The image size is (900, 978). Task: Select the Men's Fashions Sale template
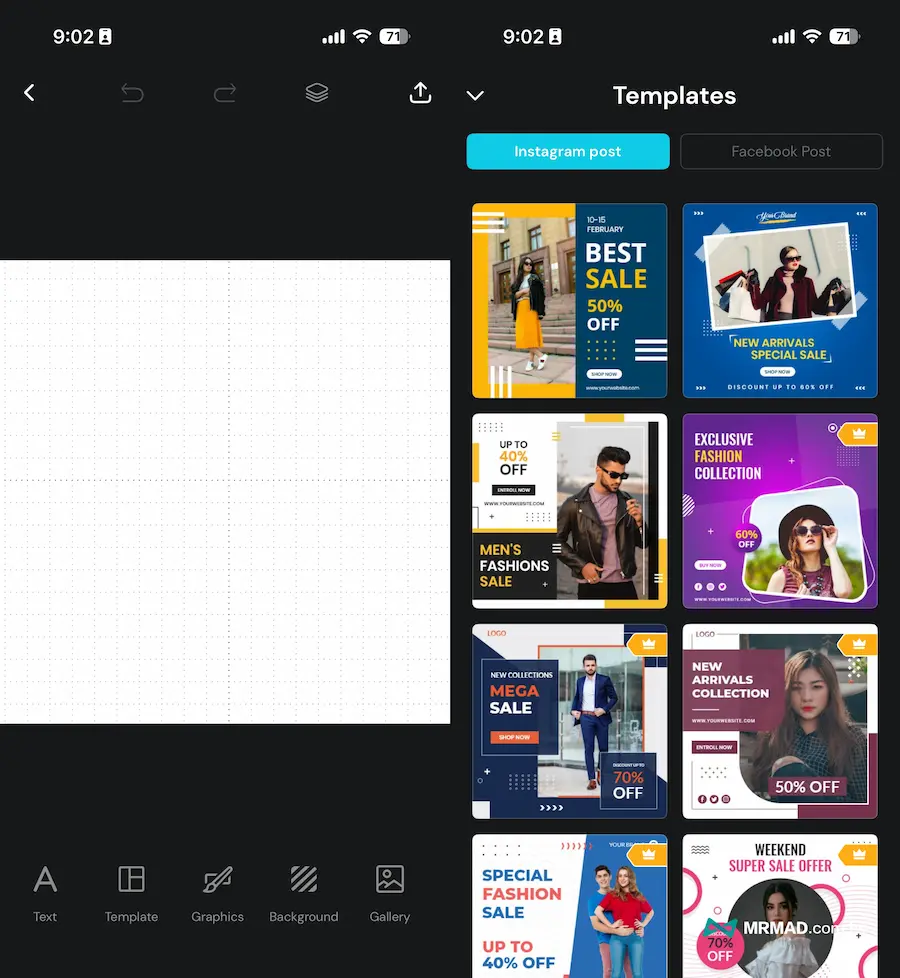click(570, 511)
